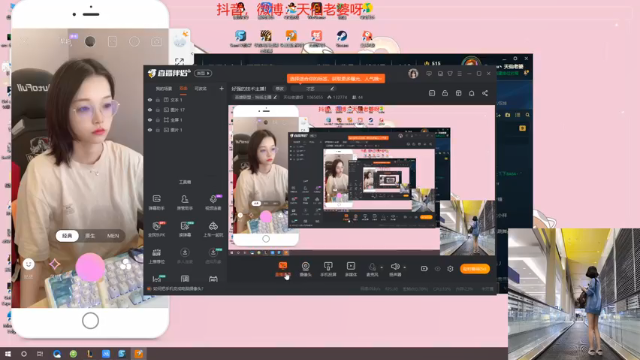640x360 pixels.
Task: Click the record video icon beside start button
Action: 424,269
